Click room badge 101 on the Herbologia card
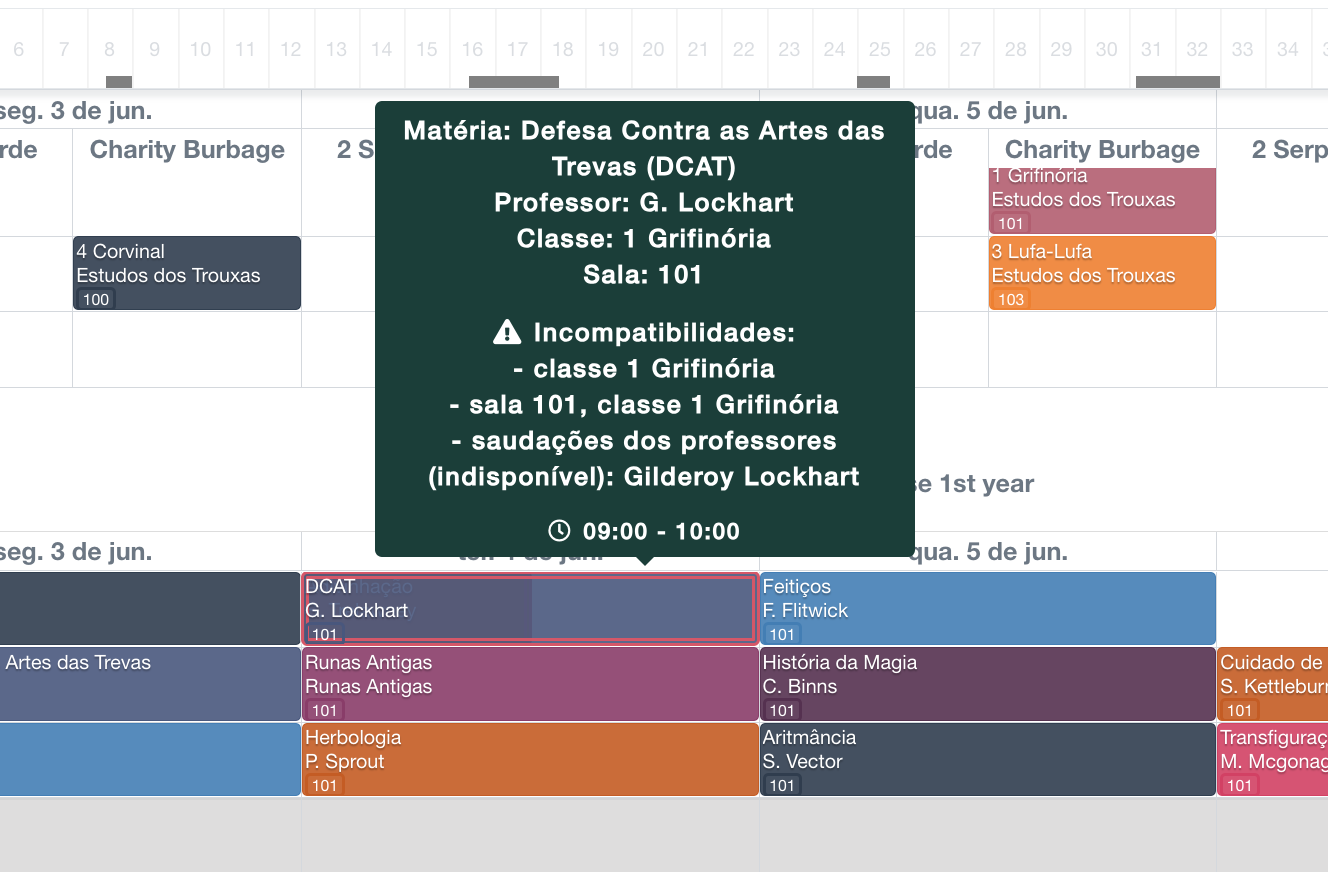Screen dimensions: 1328x872 (x=324, y=786)
